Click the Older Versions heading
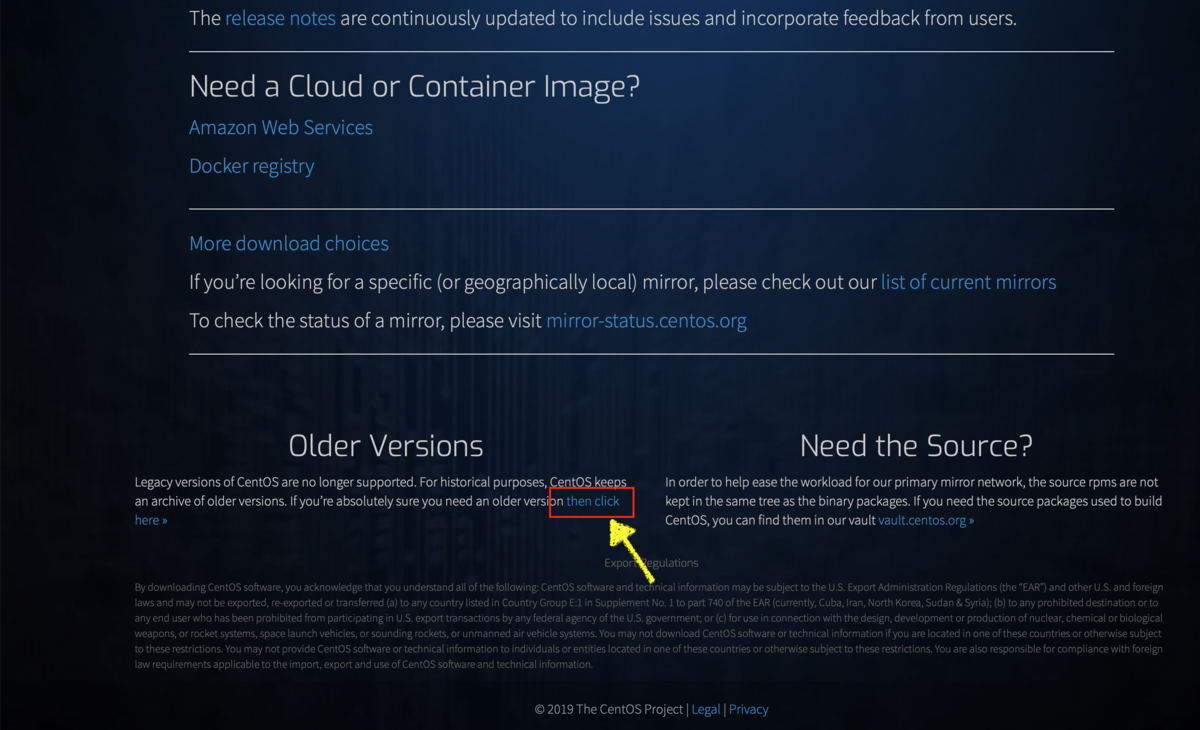This screenshot has width=1200, height=730. click(386, 445)
